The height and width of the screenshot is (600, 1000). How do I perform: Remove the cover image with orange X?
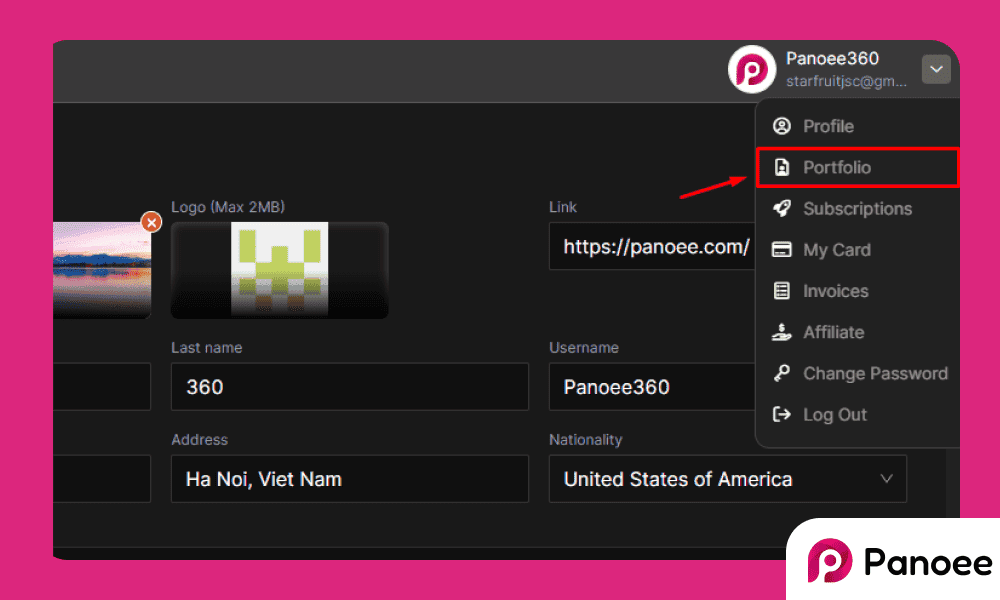click(151, 222)
